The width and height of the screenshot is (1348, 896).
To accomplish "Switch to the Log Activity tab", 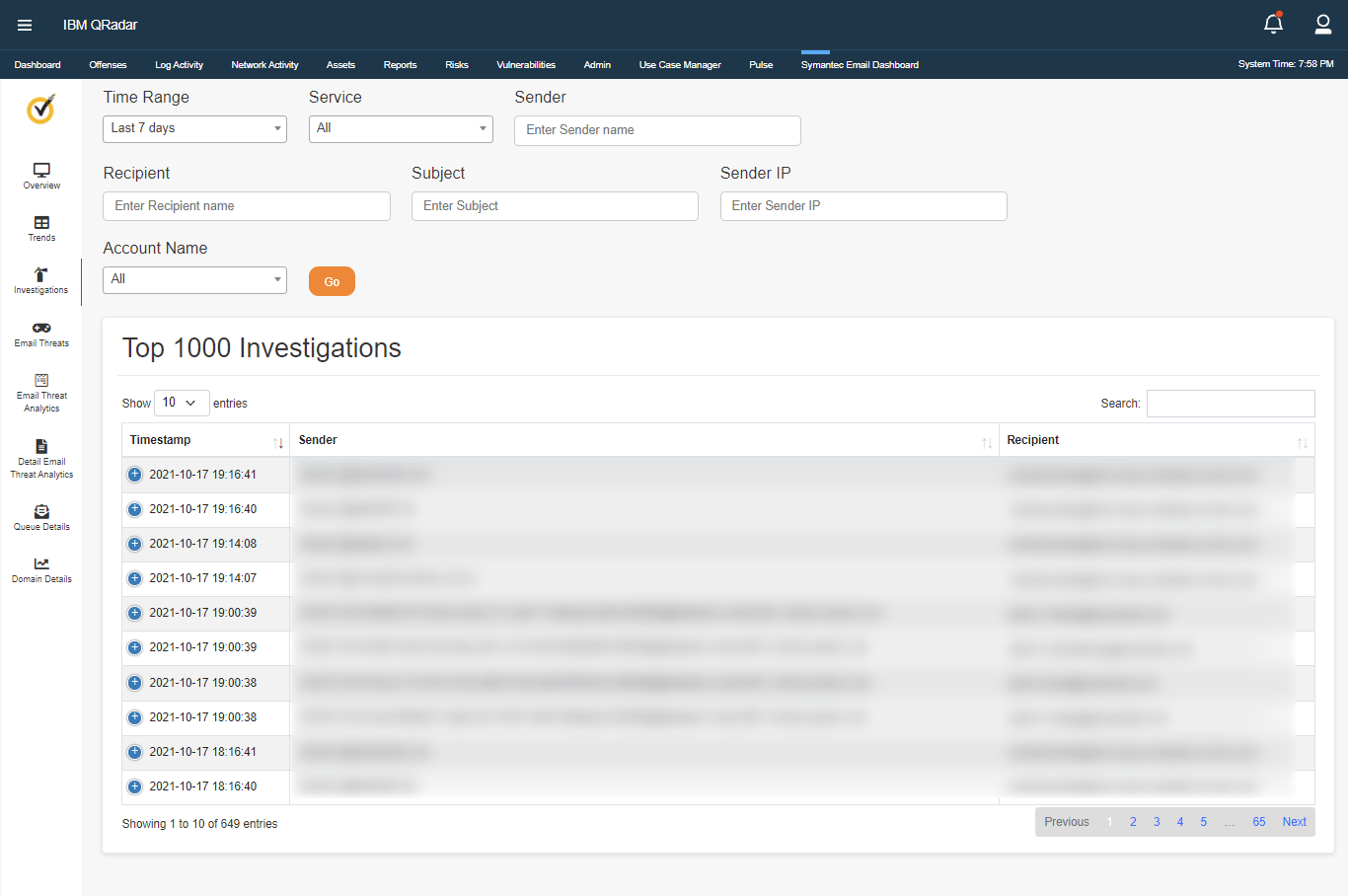I will 179,64.
